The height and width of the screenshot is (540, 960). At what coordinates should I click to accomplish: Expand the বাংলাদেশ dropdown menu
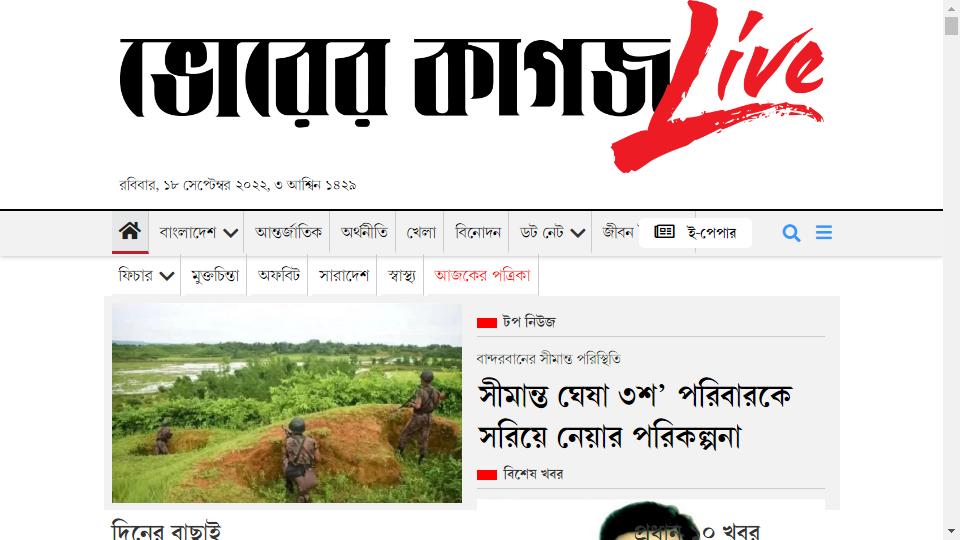[x=231, y=233]
